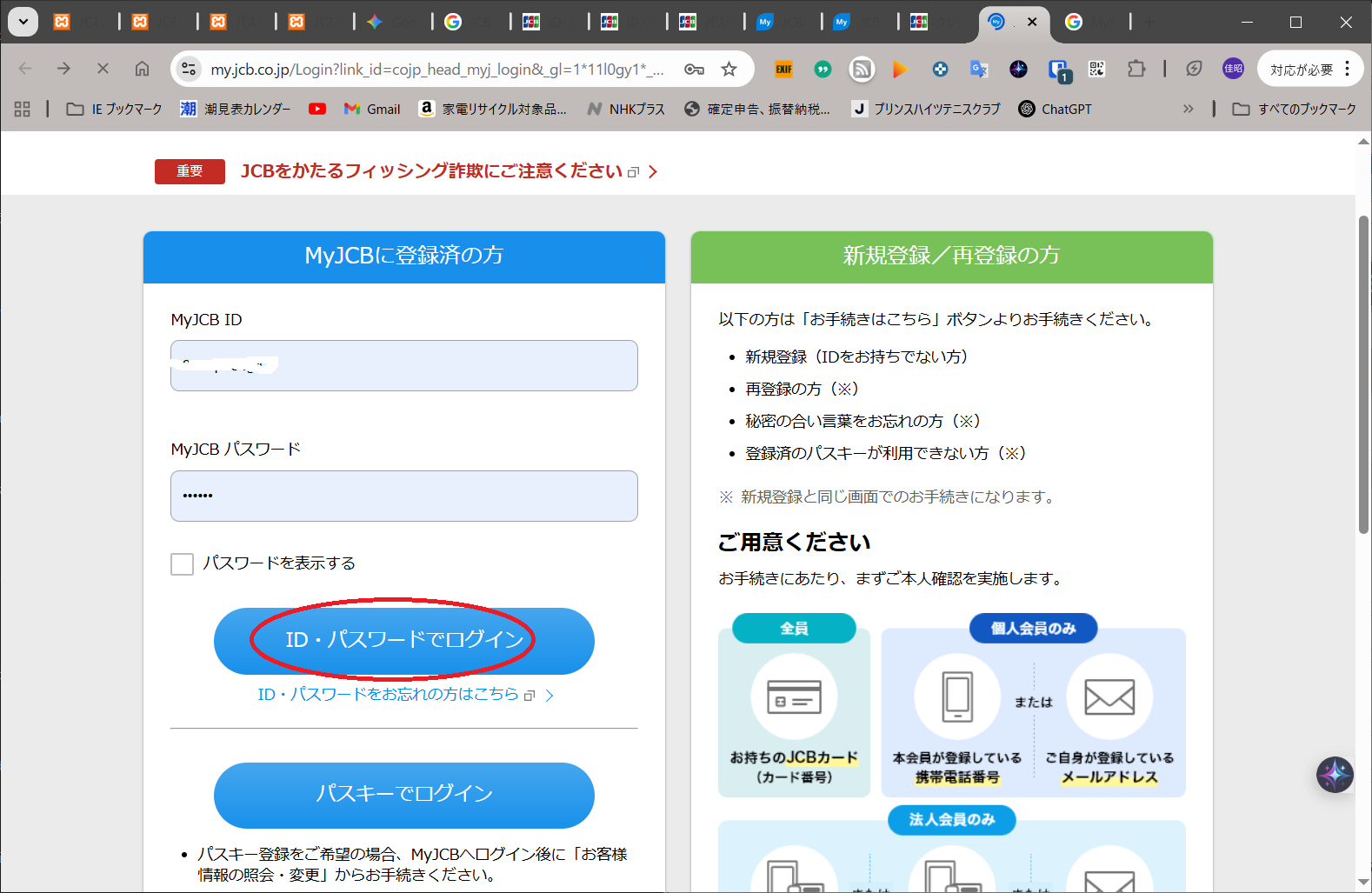The width and height of the screenshot is (1372, 893).
Task: Click the vertical page scrollbar
Action: pyautogui.click(x=1363, y=374)
